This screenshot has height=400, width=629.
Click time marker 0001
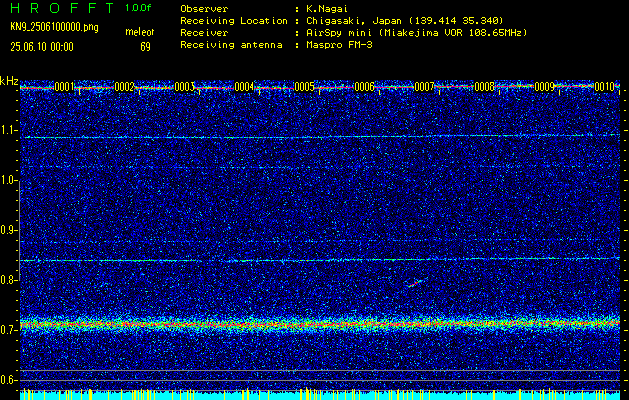(64, 87)
